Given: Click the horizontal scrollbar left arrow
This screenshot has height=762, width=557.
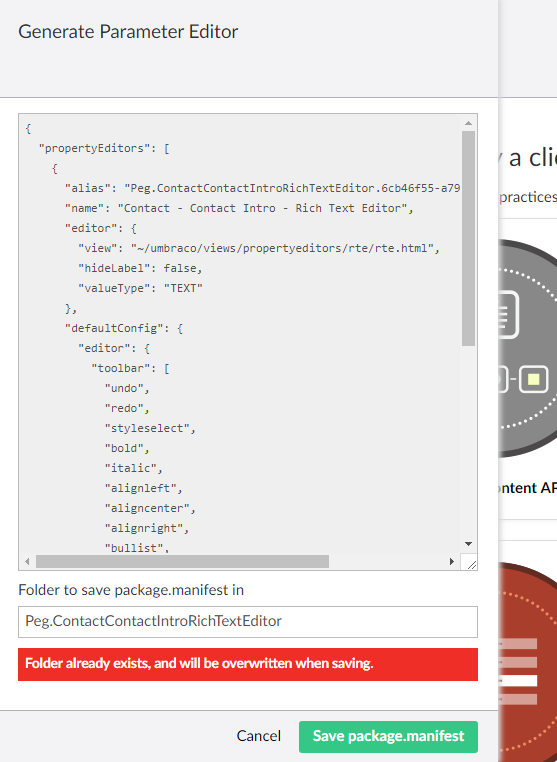Looking at the screenshot, I should pyautogui.click(x=27, y=562).
